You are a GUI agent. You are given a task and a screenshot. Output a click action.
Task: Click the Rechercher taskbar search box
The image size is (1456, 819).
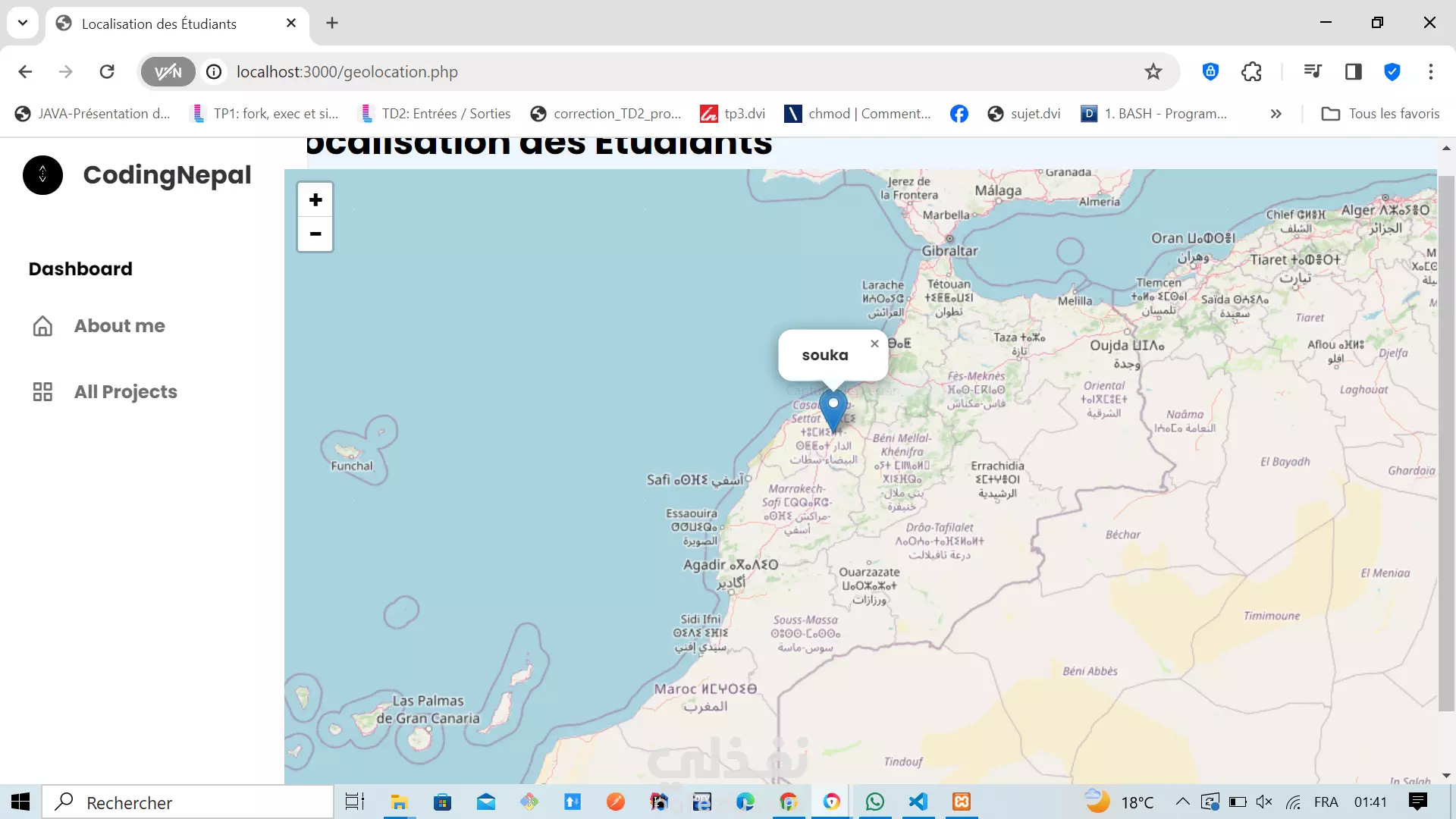tap(188, 802)
